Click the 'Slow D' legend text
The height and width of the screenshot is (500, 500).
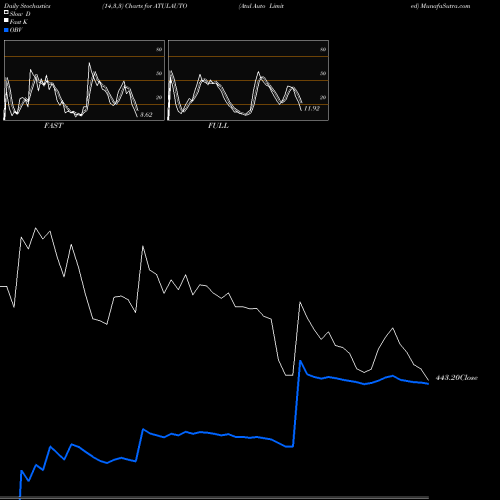(20, 14)
